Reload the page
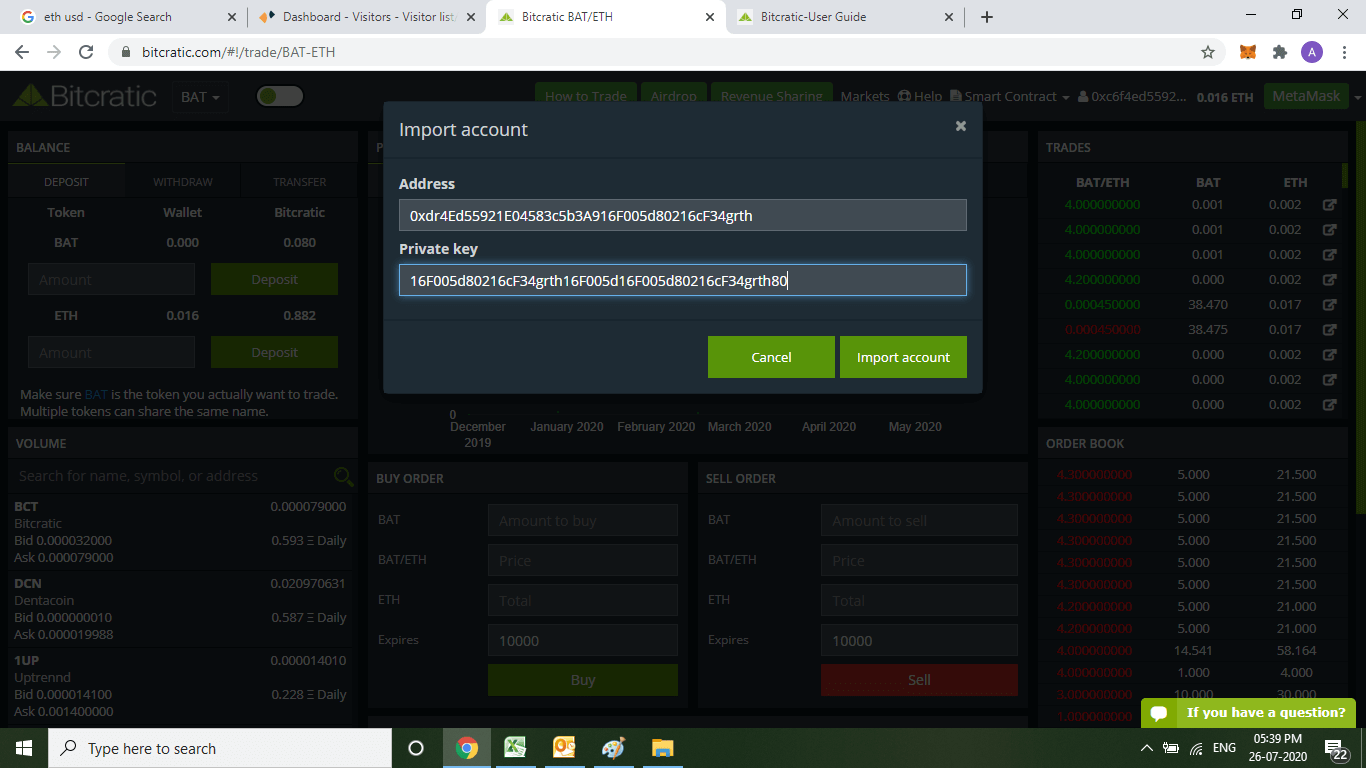Image resolution: width=1366 pixels, height=768 pixels. click(x=86, y=52)
